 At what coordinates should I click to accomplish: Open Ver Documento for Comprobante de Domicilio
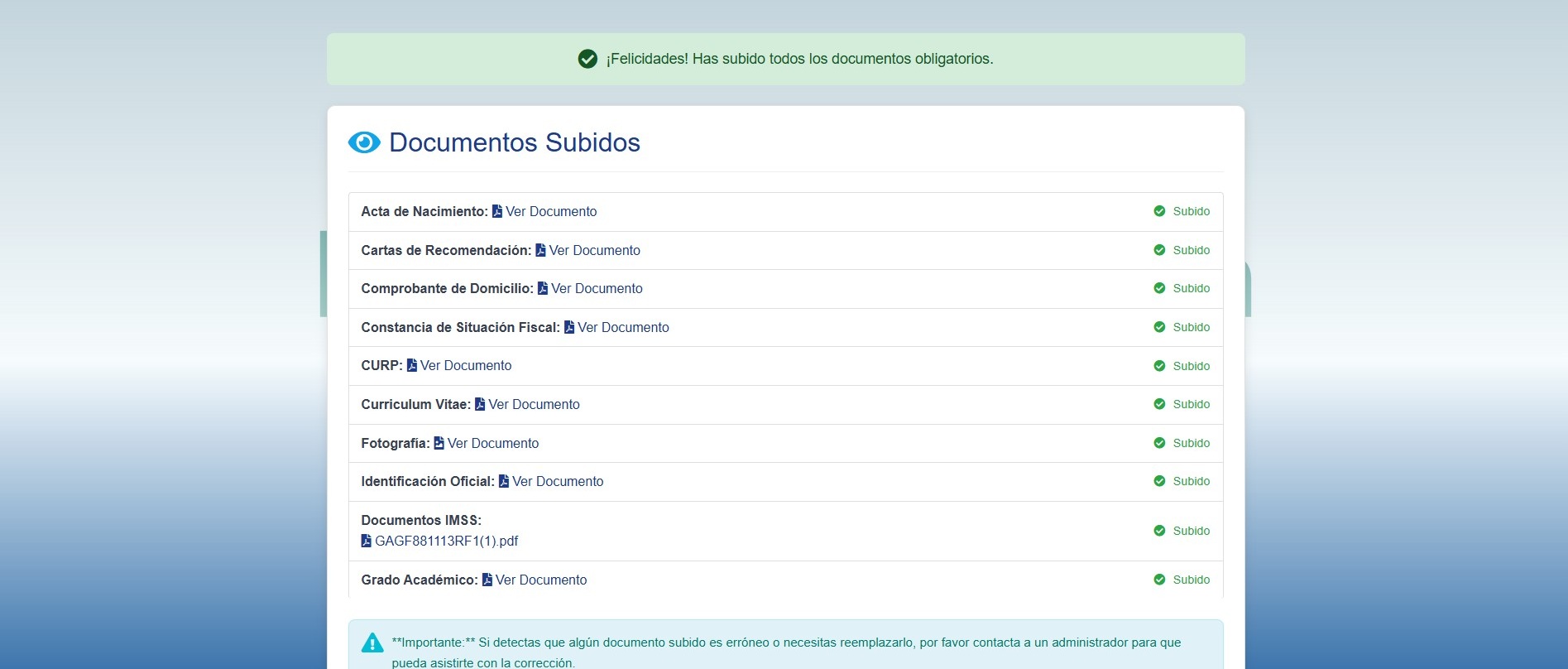[x=597, y=289]
